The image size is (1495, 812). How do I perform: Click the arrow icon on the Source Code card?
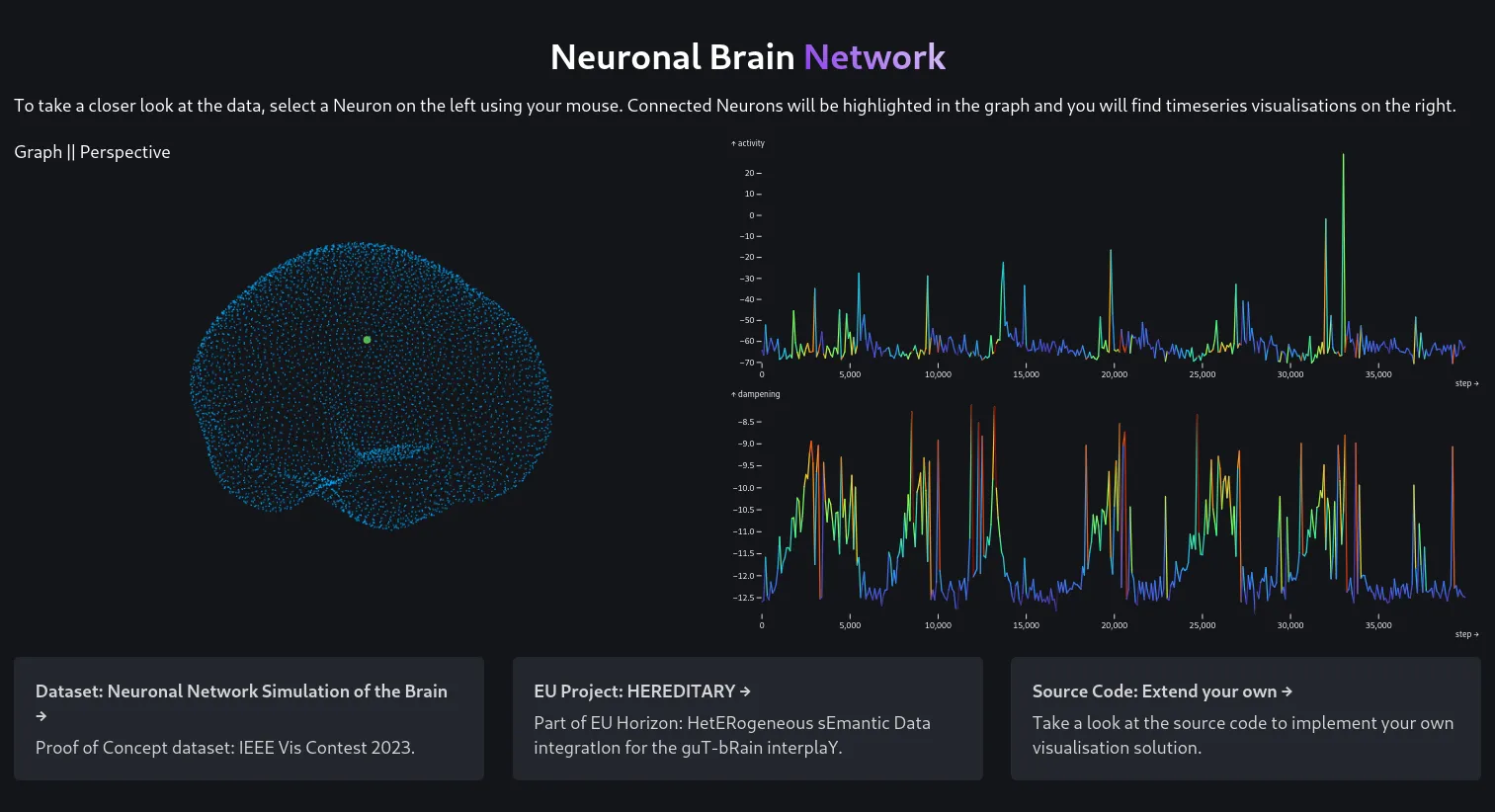click(x=1288, y=690)
